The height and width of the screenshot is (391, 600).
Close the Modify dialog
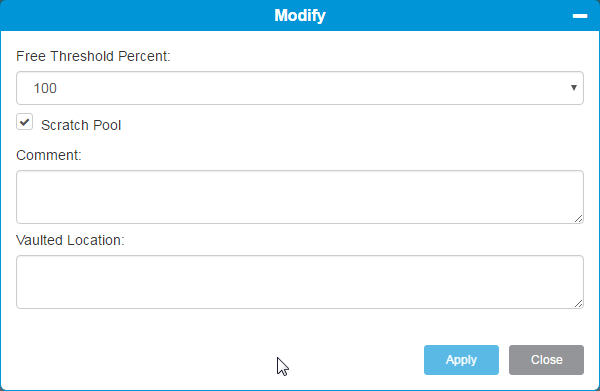click(546, 360)
